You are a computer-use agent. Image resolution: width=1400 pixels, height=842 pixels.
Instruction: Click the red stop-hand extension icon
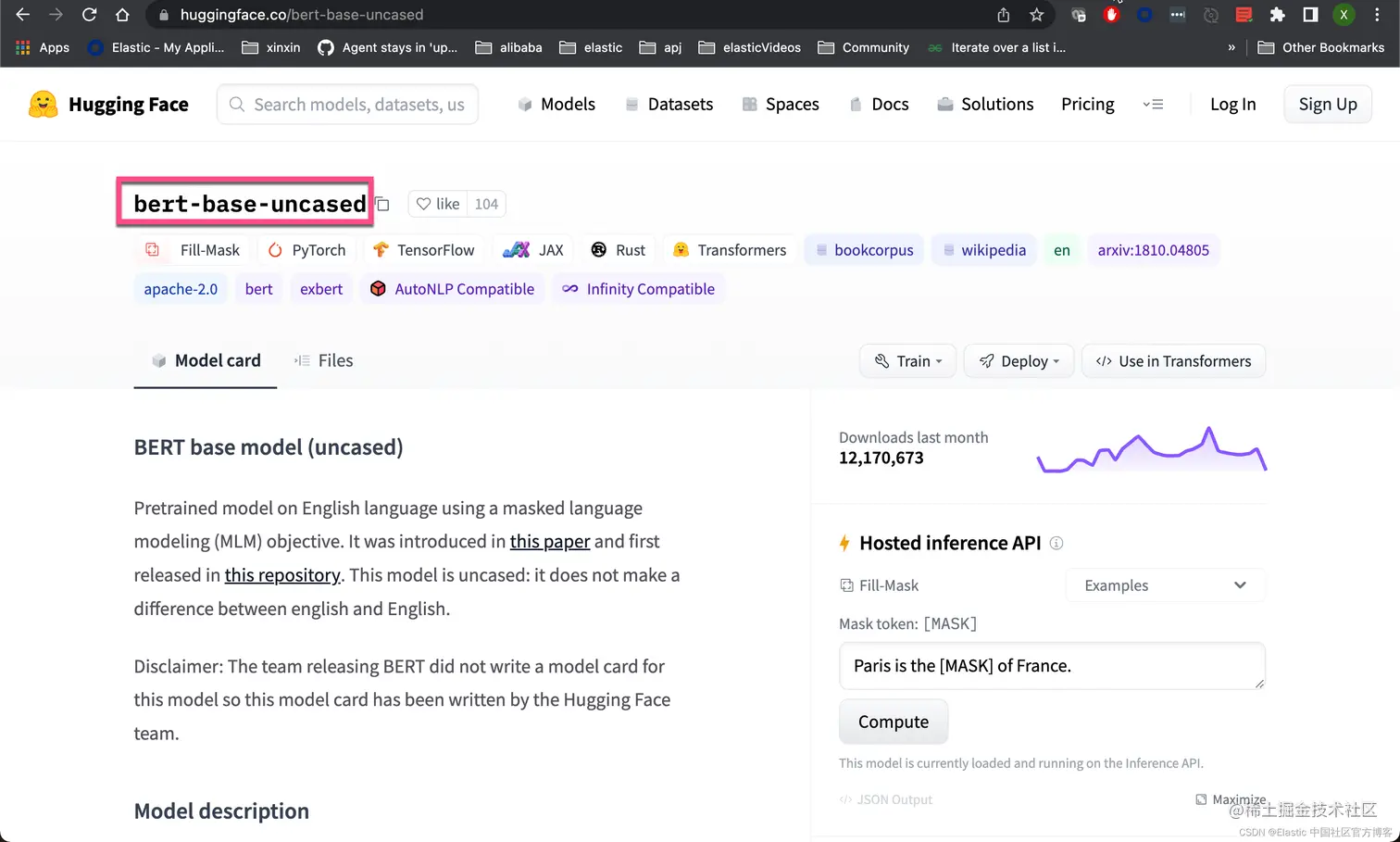(1112, 15)
